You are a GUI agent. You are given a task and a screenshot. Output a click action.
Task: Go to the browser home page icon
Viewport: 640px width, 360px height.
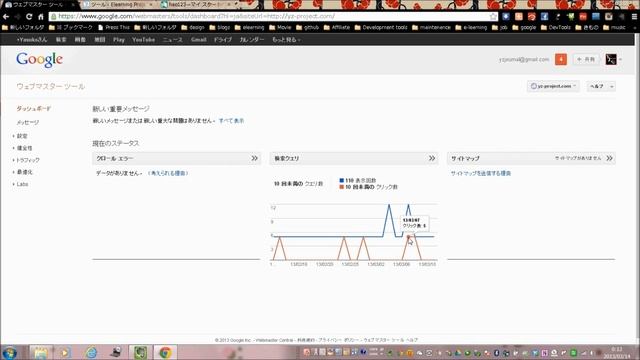click(x=41, y=17)
